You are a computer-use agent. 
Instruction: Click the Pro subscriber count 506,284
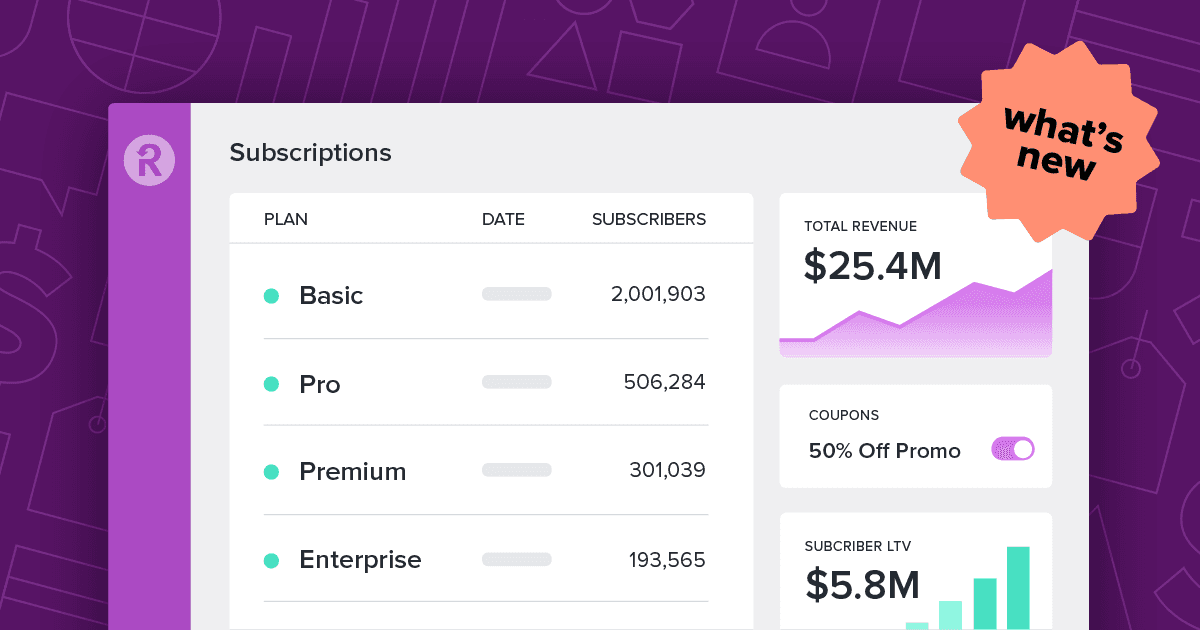[664, 382]
